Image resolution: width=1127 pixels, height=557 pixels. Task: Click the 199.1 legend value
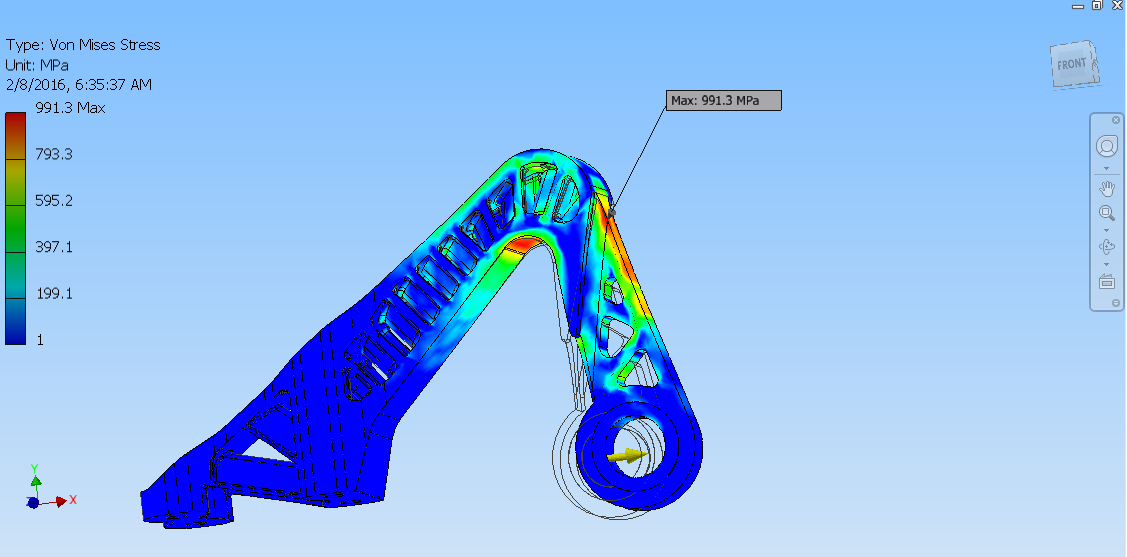(54, 293)
